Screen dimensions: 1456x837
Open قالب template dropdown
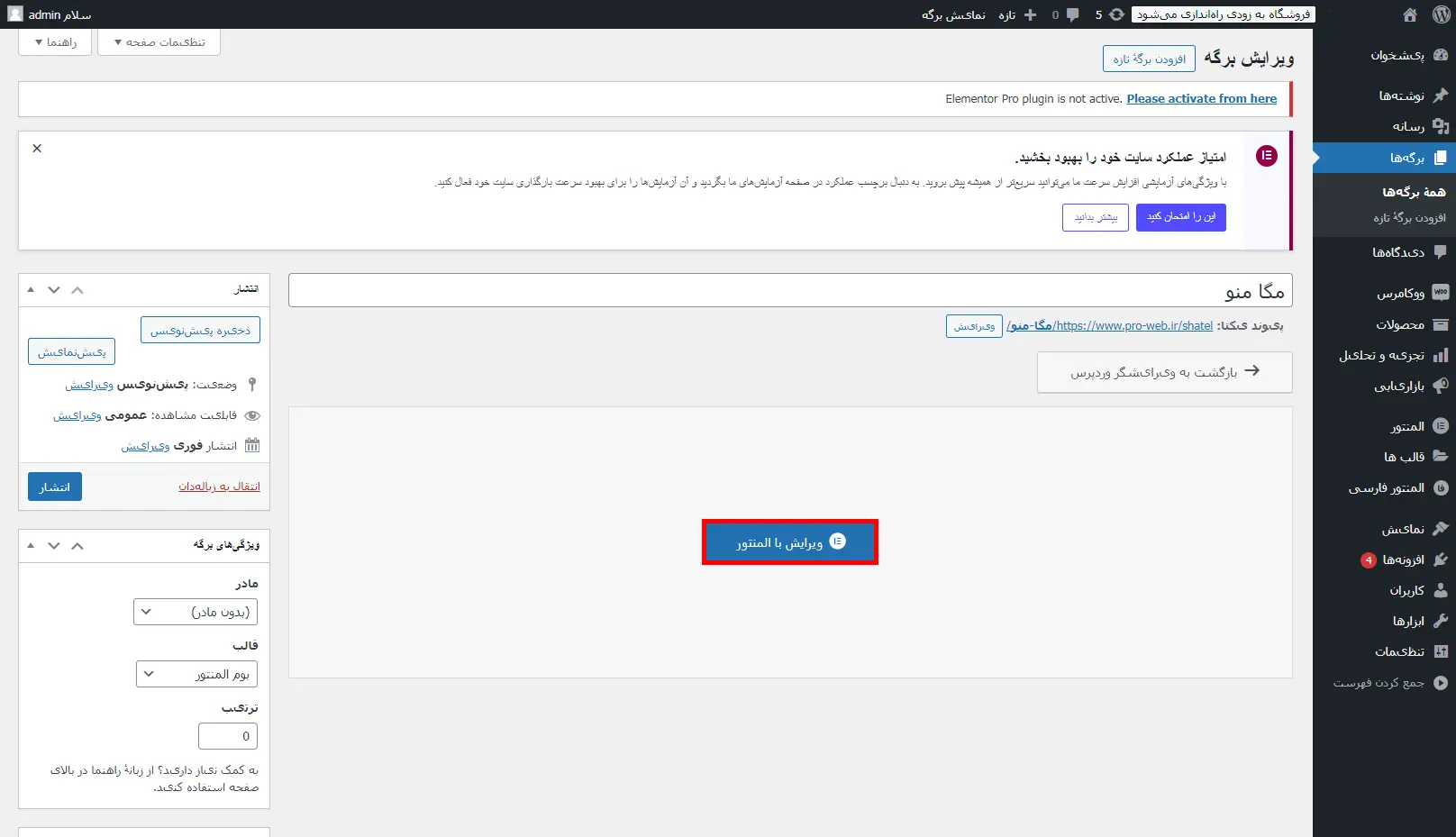(197, 674)
